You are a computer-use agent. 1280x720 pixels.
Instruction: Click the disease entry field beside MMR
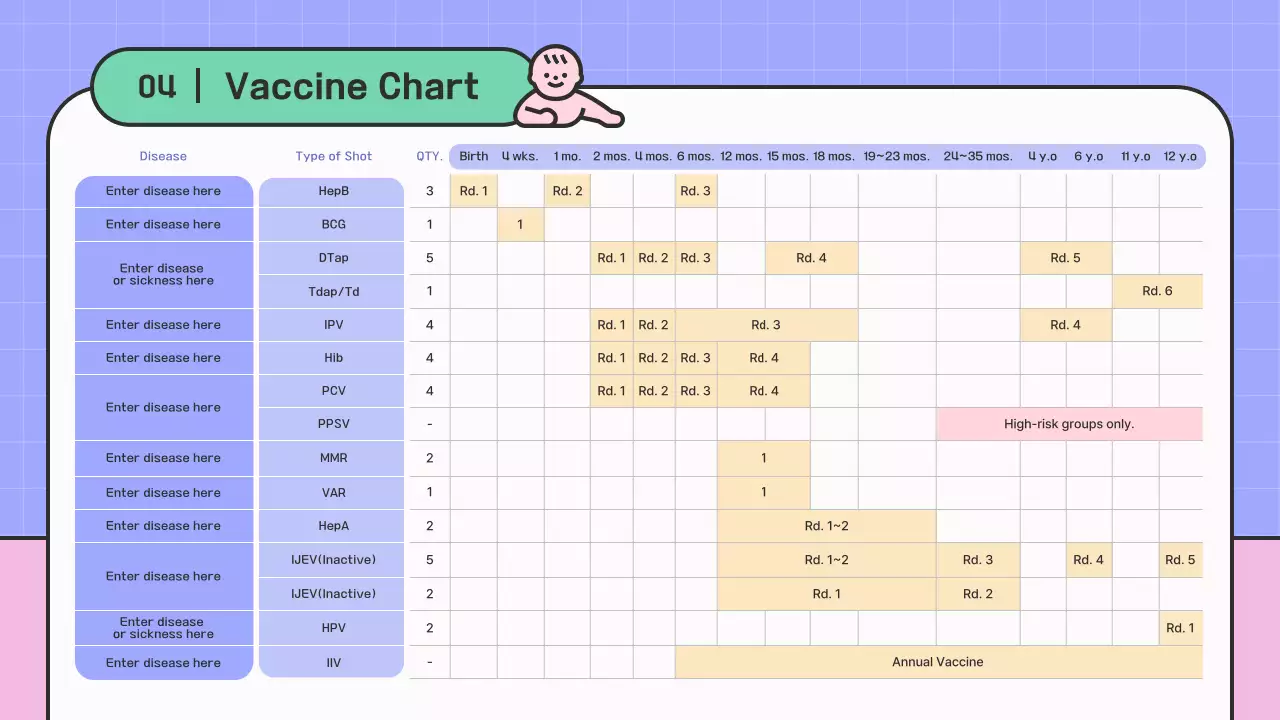click(164, 458)
